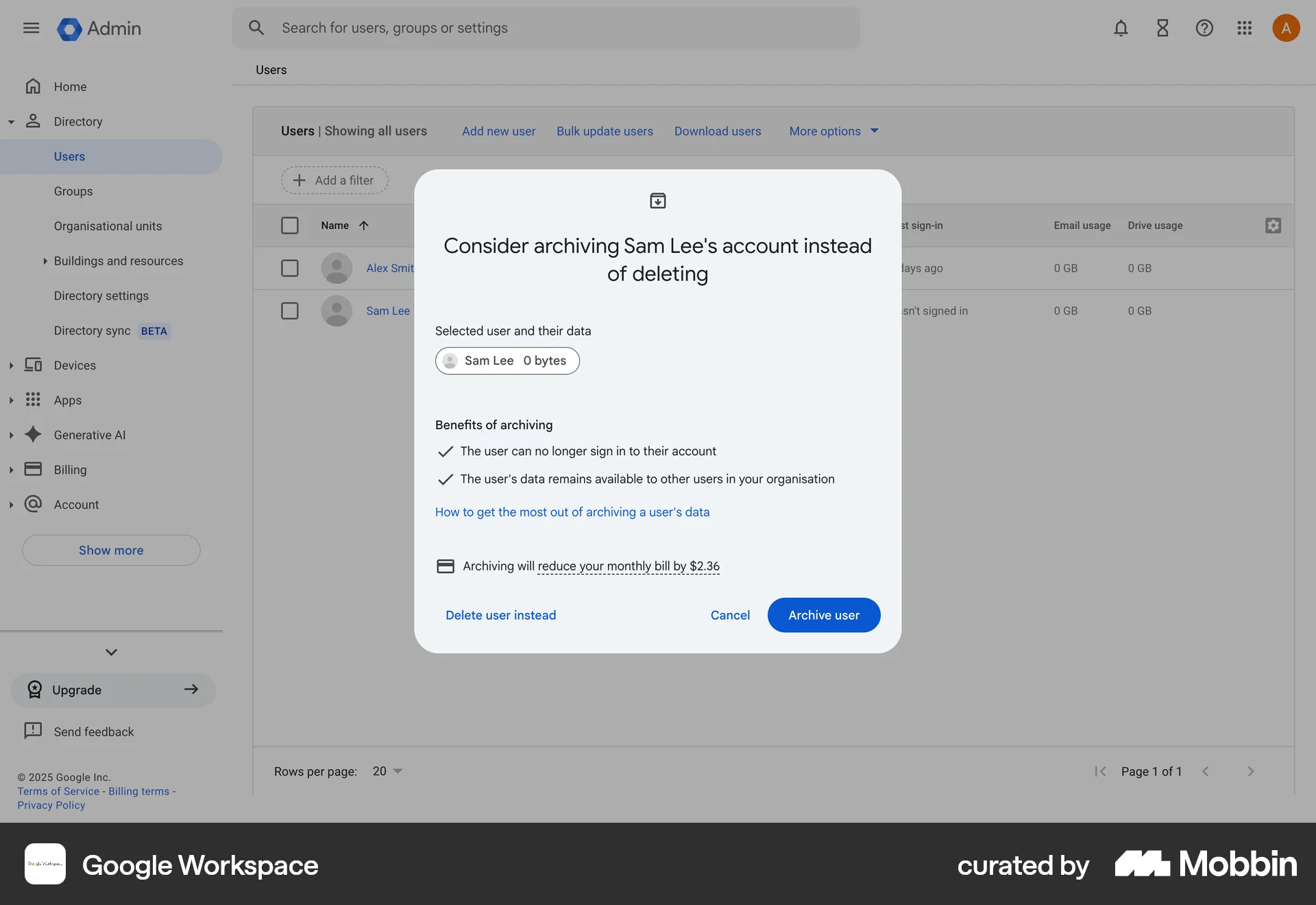1316x905 pixels.
Task: Select the checkbox next to Alex Smith
Action: pos(290,268)
